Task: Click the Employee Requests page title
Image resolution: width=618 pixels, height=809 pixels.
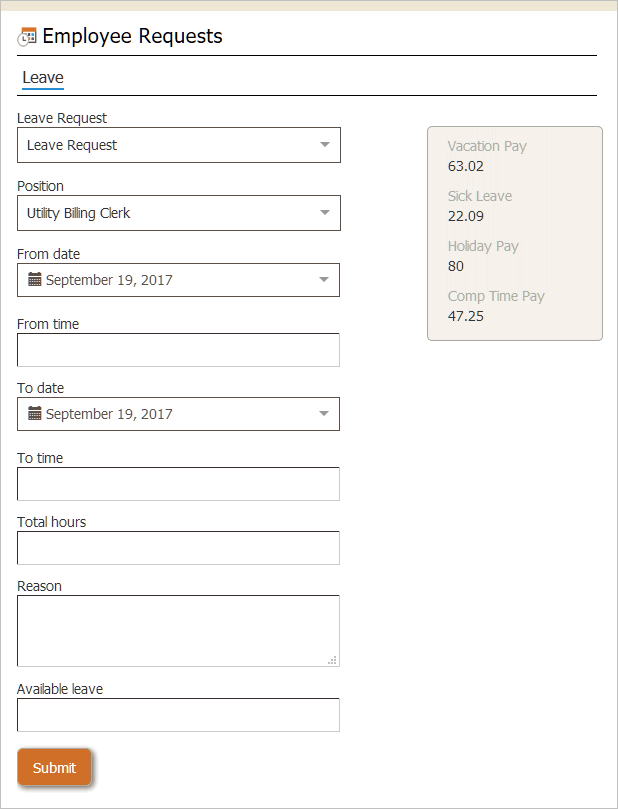Action: pyautogui.click(x=132, y=37)
